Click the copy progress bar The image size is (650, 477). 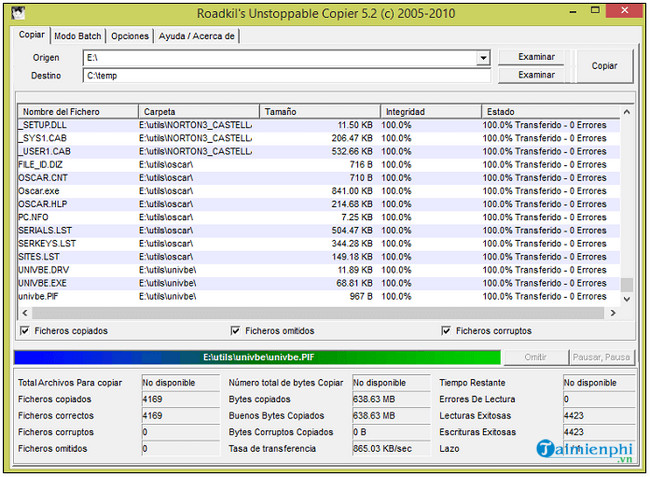pos(257,357)
